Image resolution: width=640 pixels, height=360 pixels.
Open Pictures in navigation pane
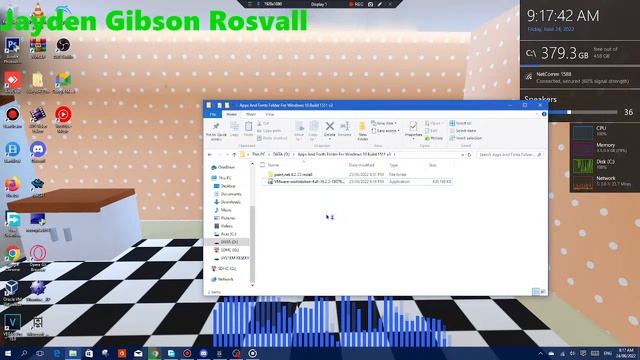[224, 218]
